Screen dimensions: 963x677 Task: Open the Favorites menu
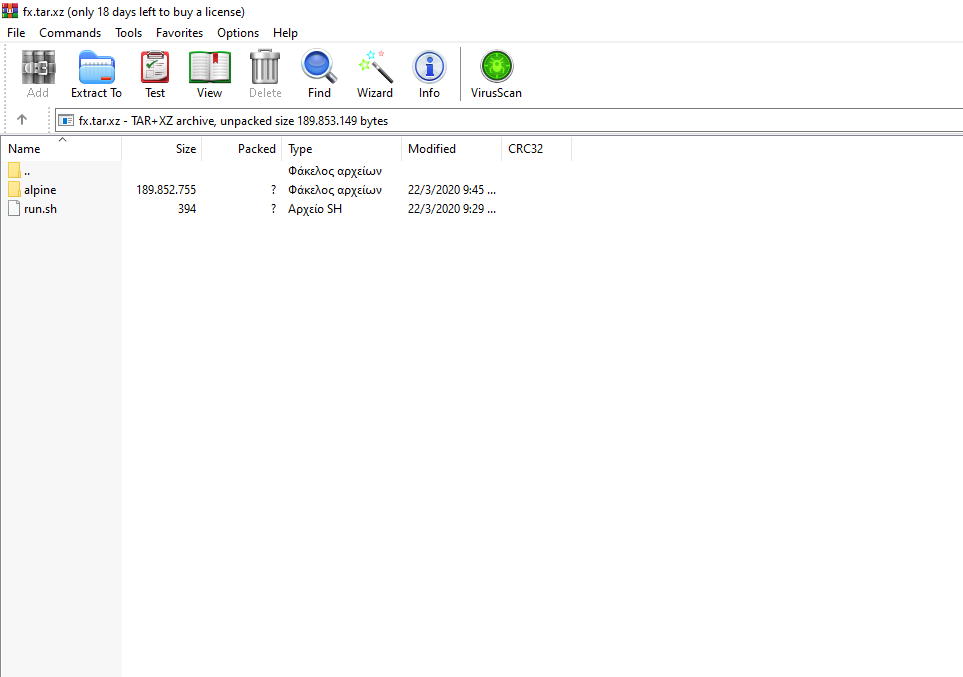179,33
